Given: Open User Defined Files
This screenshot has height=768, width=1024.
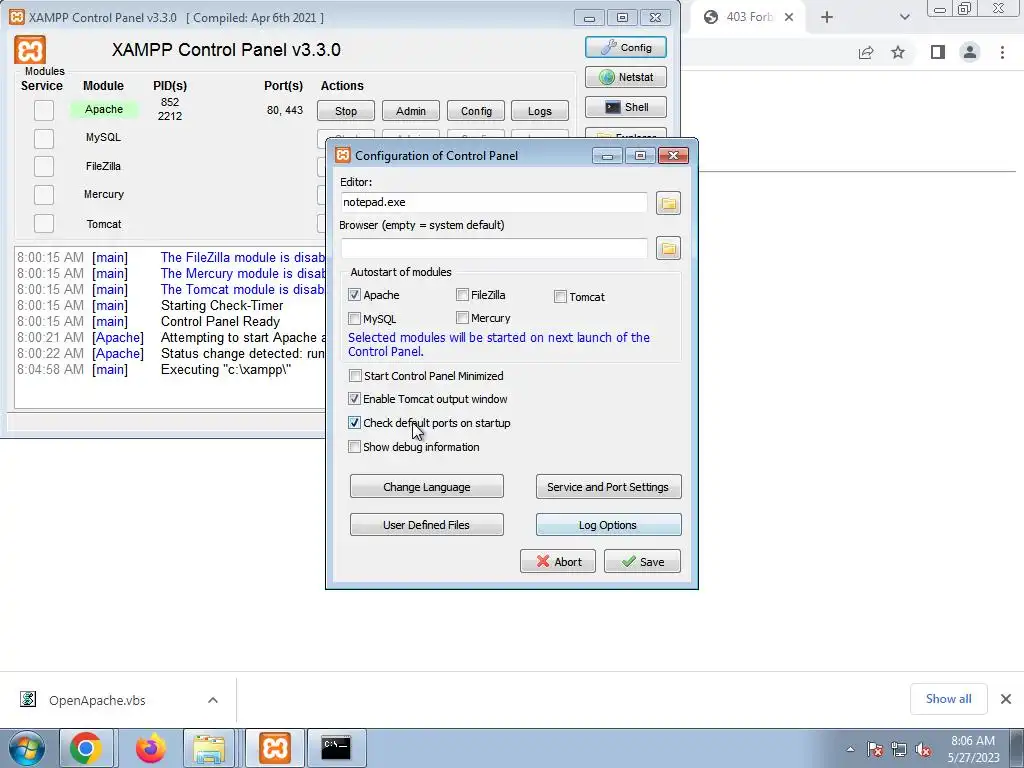Looking at the screenshot, I should (426, 524).
